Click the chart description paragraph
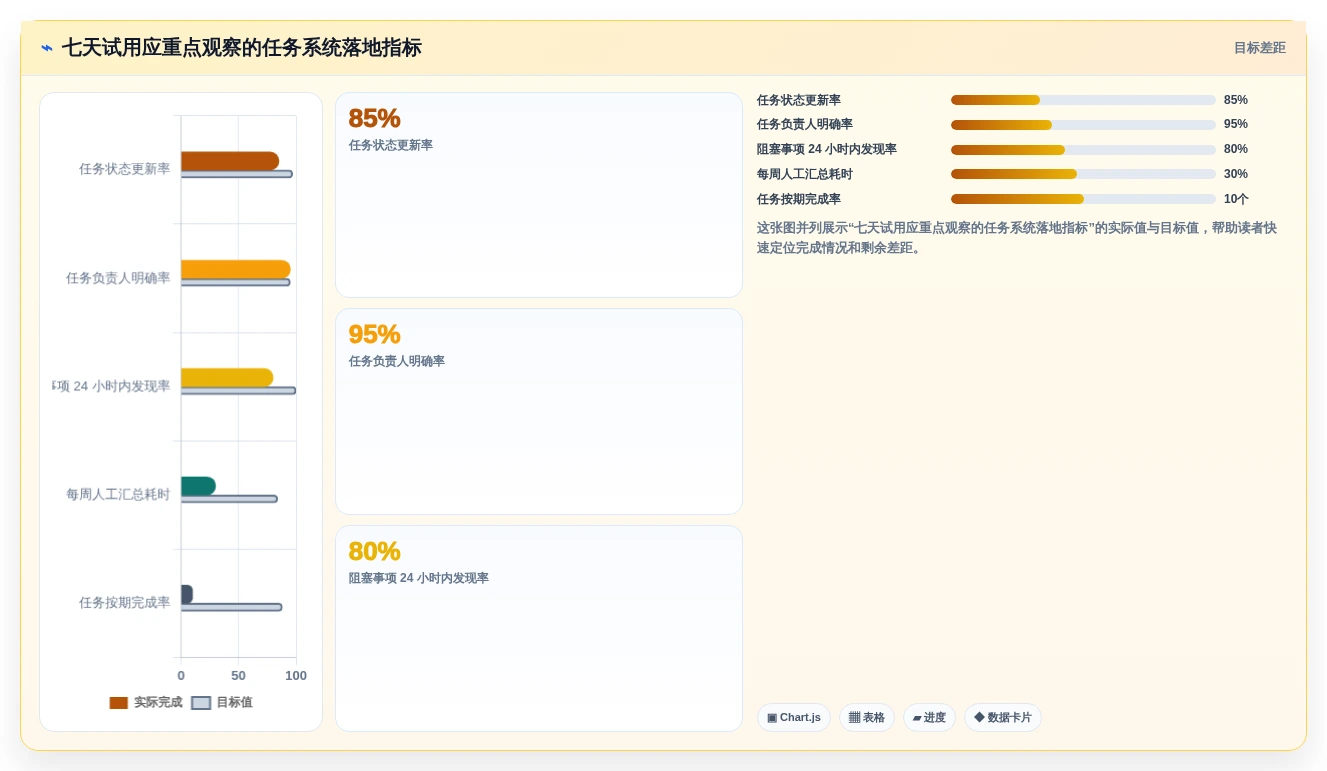The height and width of the screenshot is (771, 1327). tap(1017, 238)
